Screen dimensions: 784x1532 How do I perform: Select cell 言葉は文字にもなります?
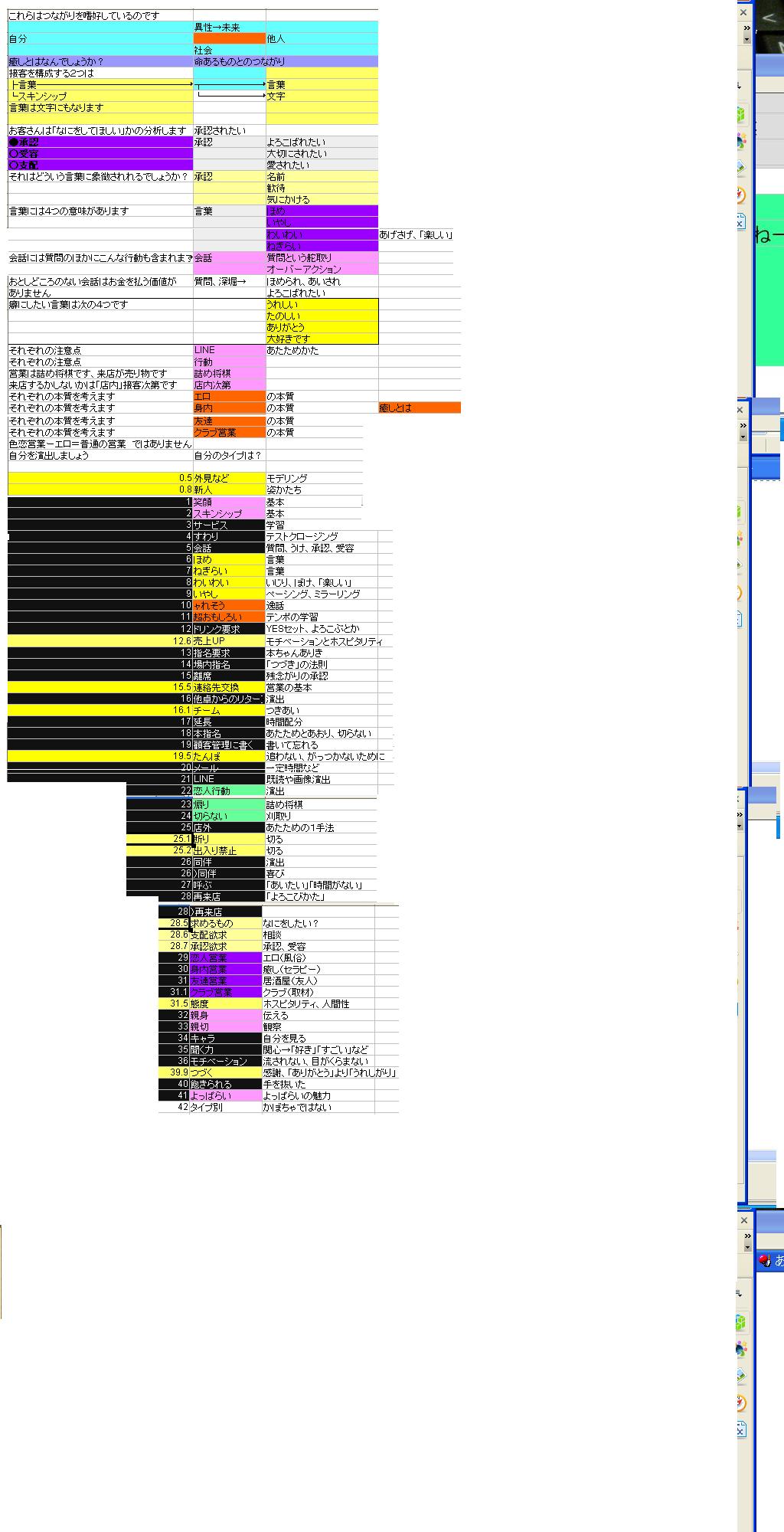tap(100, 107)
